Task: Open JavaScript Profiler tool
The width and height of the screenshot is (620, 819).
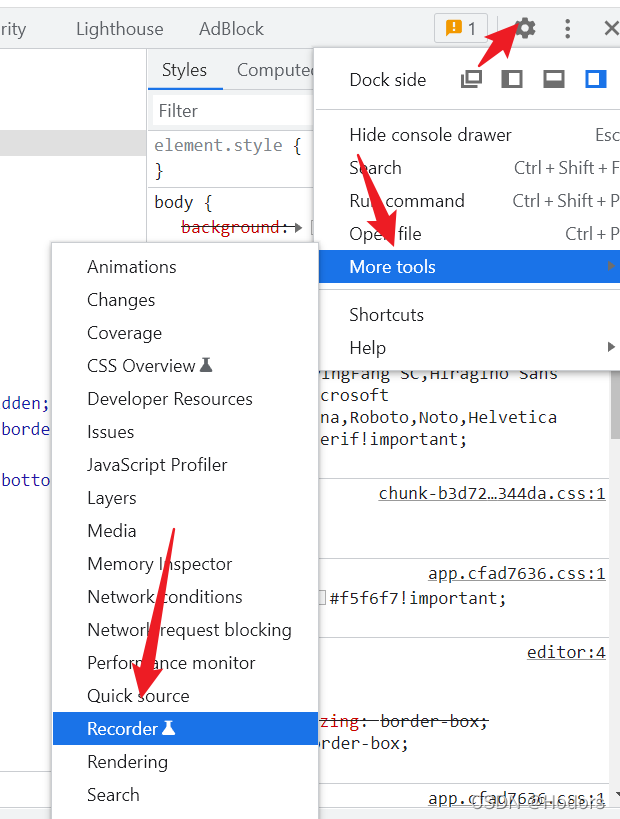Action: tap(185, 464)
